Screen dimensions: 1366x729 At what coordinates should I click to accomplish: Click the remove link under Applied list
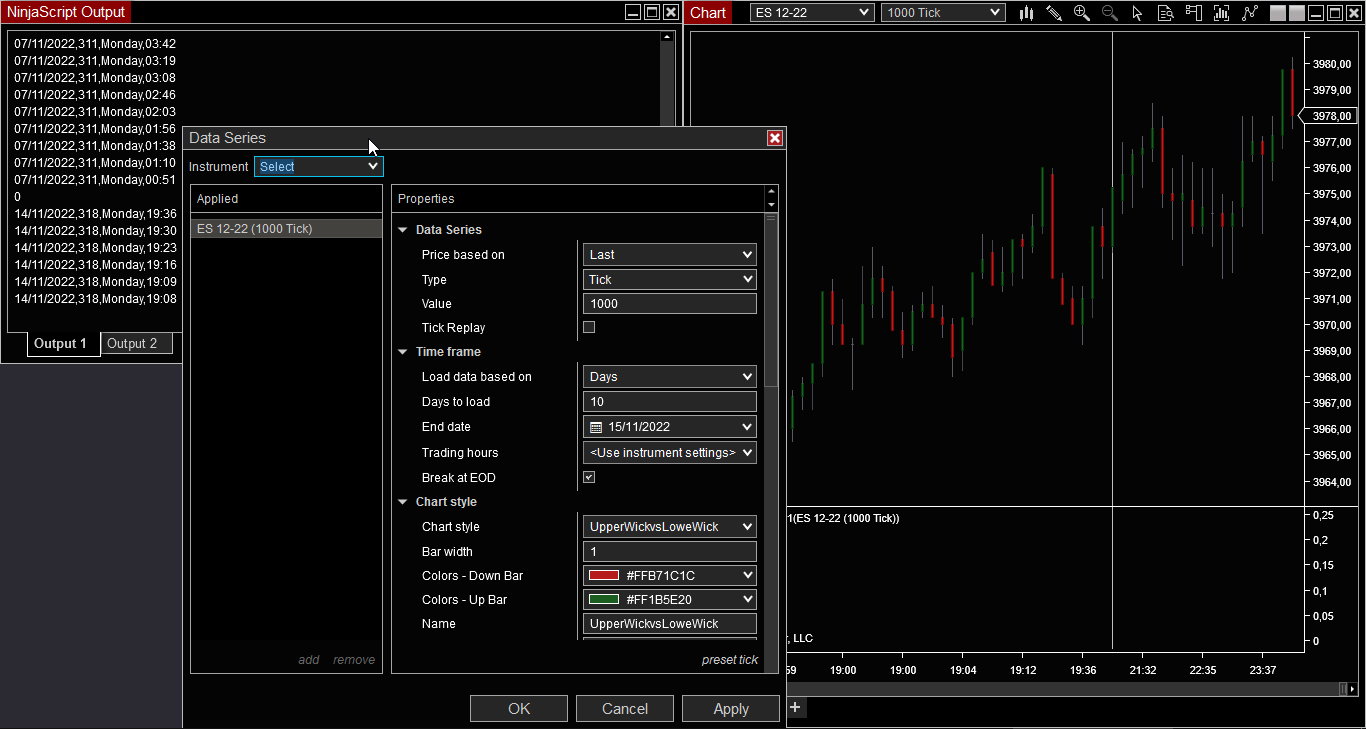click(354, 660)
